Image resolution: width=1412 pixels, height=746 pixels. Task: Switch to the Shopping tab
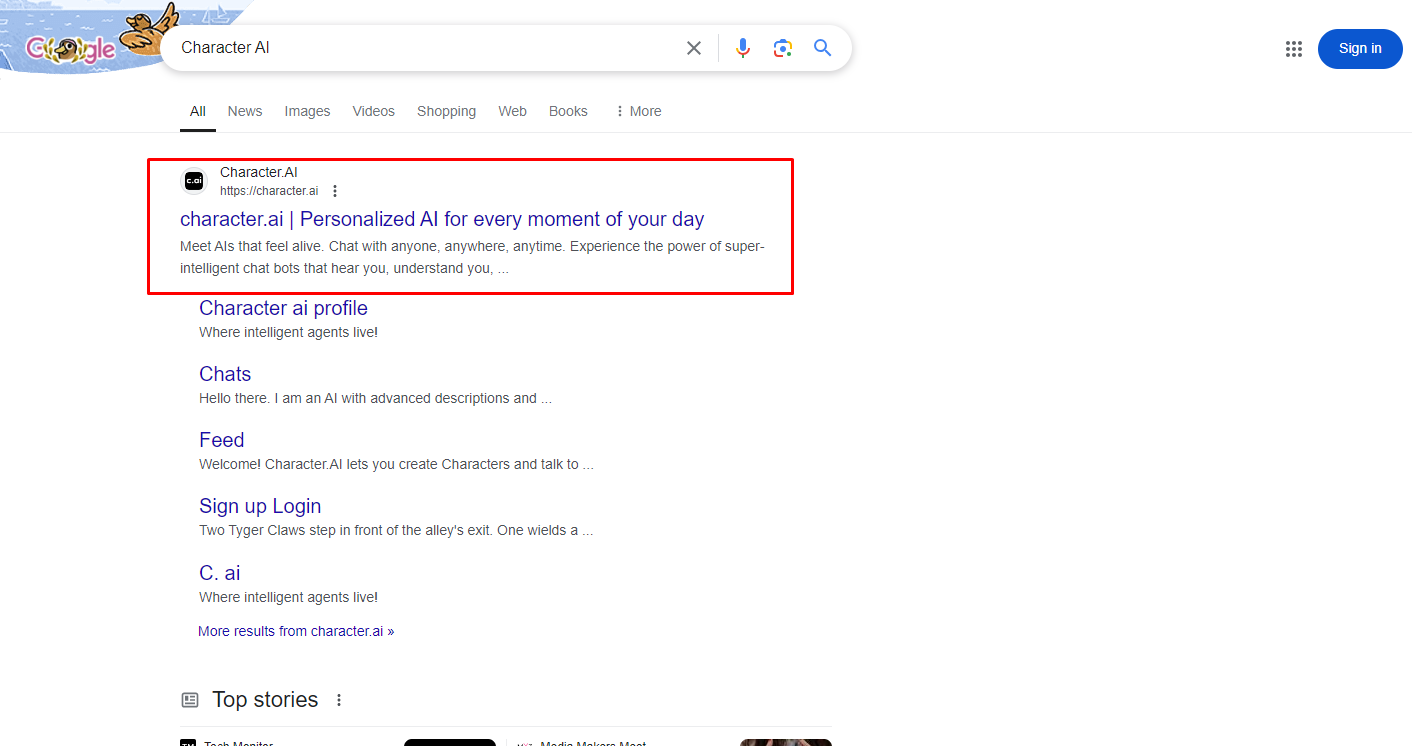pos(446,111)
